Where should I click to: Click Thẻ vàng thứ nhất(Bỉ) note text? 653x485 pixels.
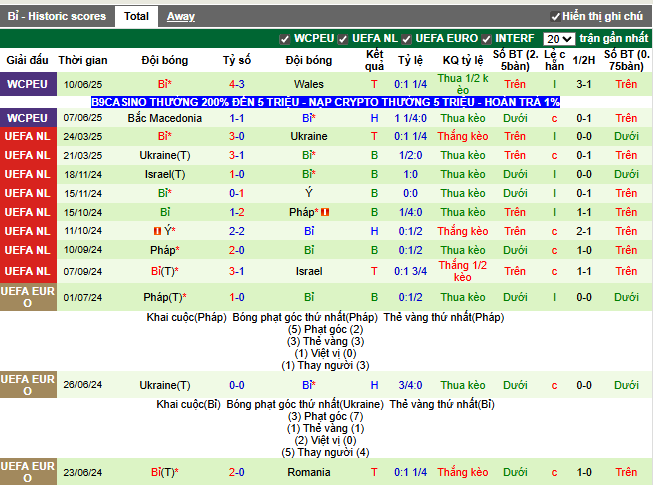(x=442, y=404)
